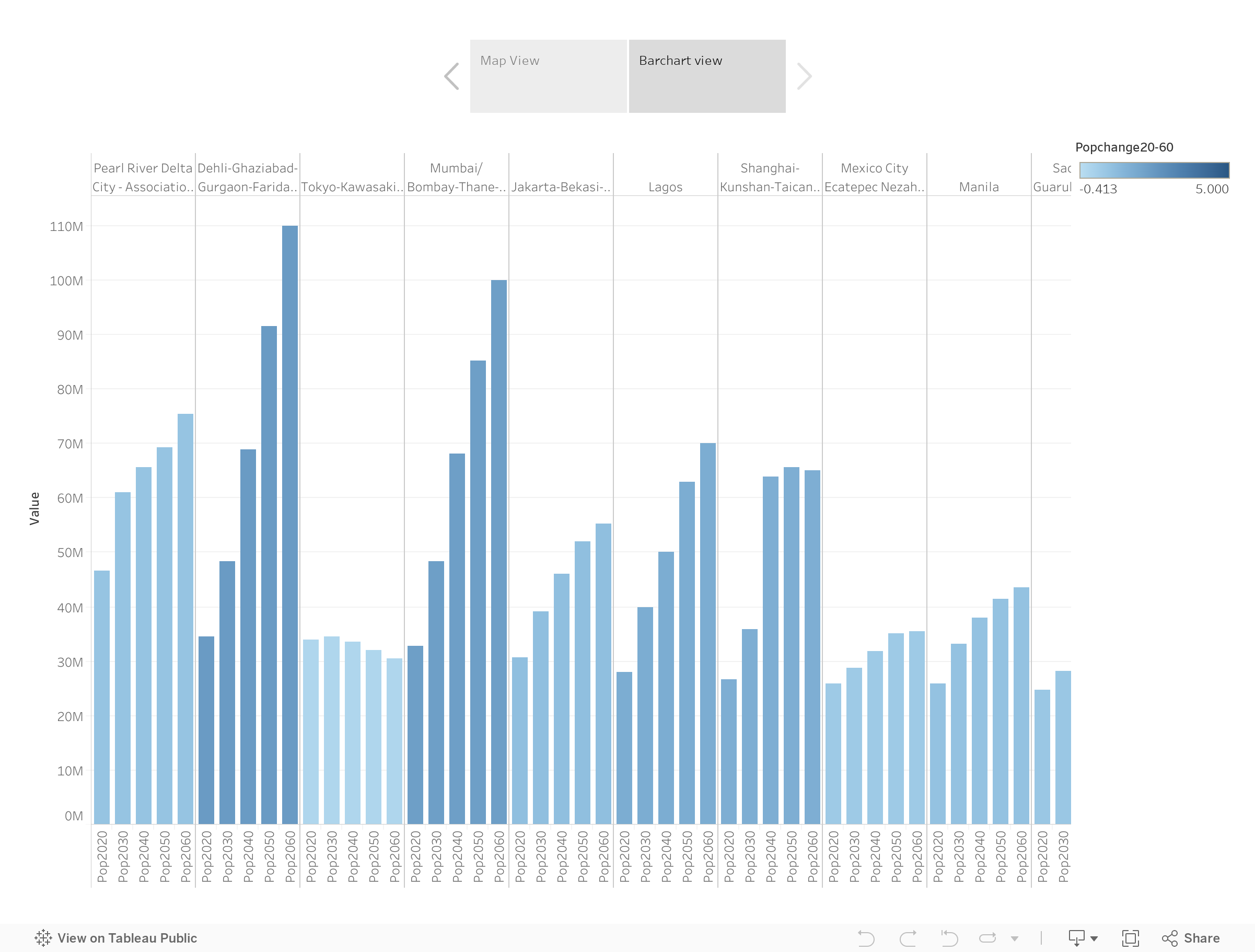This screenshot has height=952, width=1255.
Task: Click the 110M axis label
Action: tap(66, 226)
